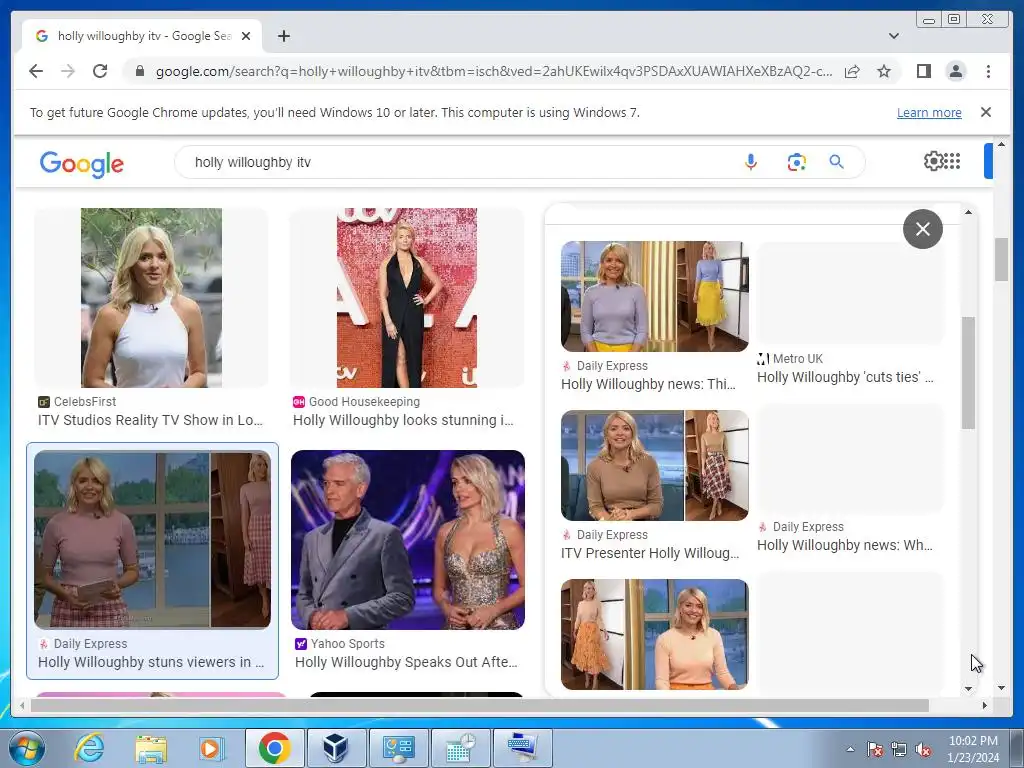The height and width of the screenshot is (768, 1024).
Task: Click the CelebsFirst source label
Action: click(84, 402)
